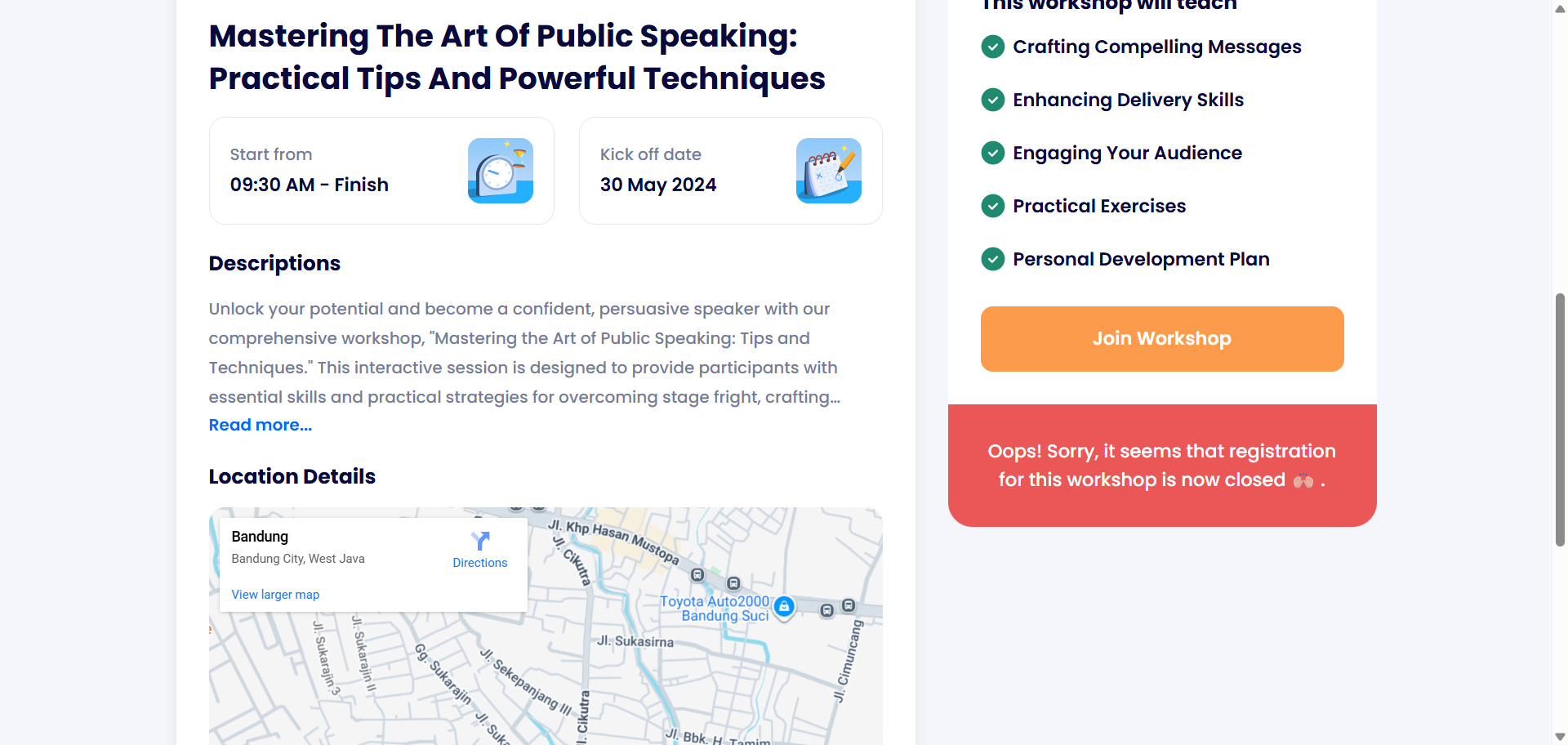Click green checkmark beside Personal Development Plan
The image size is (1568, 745).
point(992,259)
